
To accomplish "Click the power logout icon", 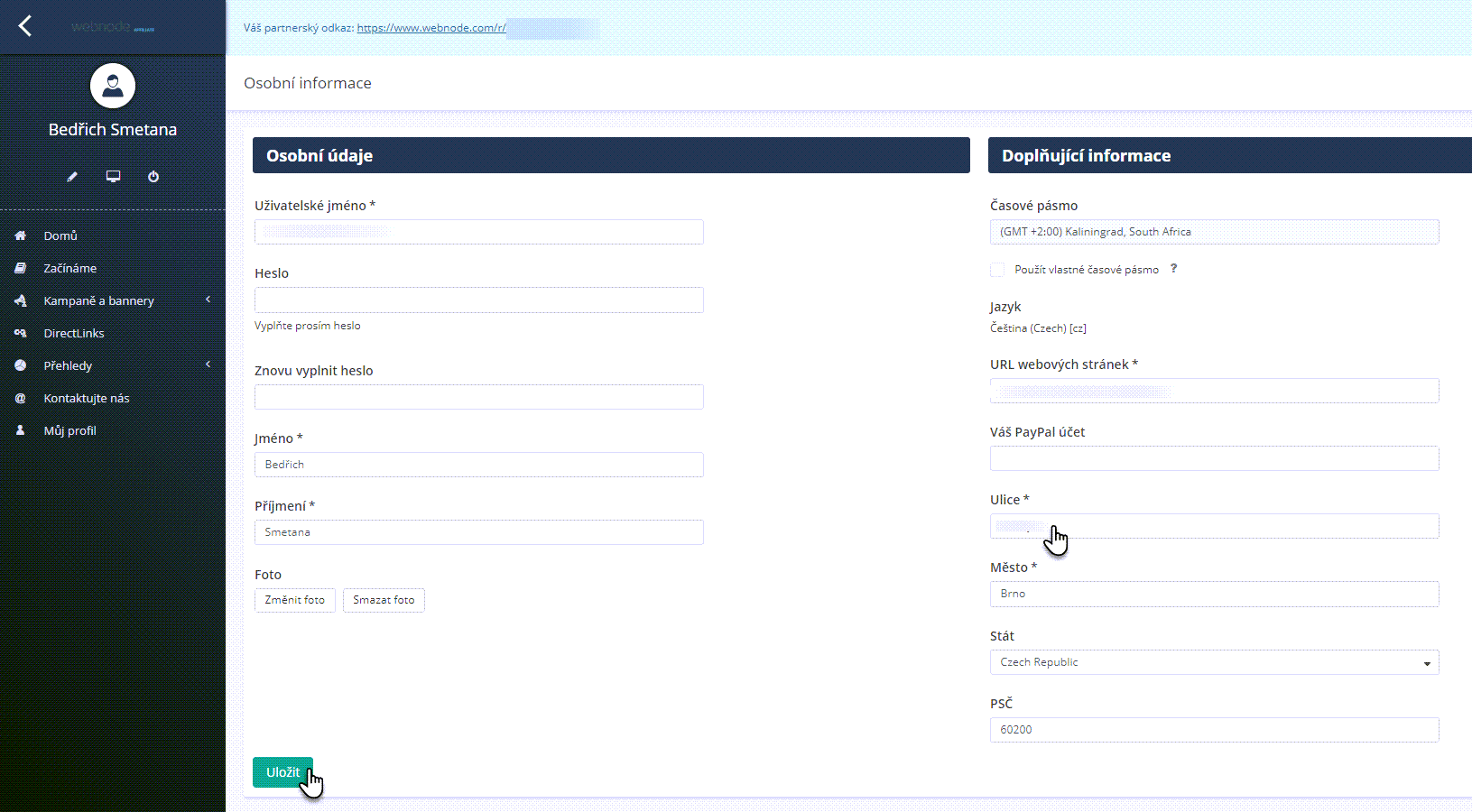I will tap(153, 177).
